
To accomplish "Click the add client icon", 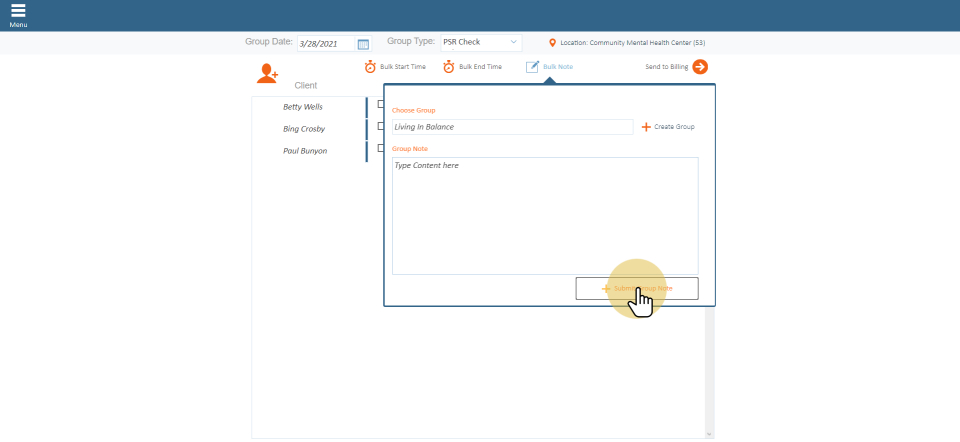I will [x=267, y=73].
